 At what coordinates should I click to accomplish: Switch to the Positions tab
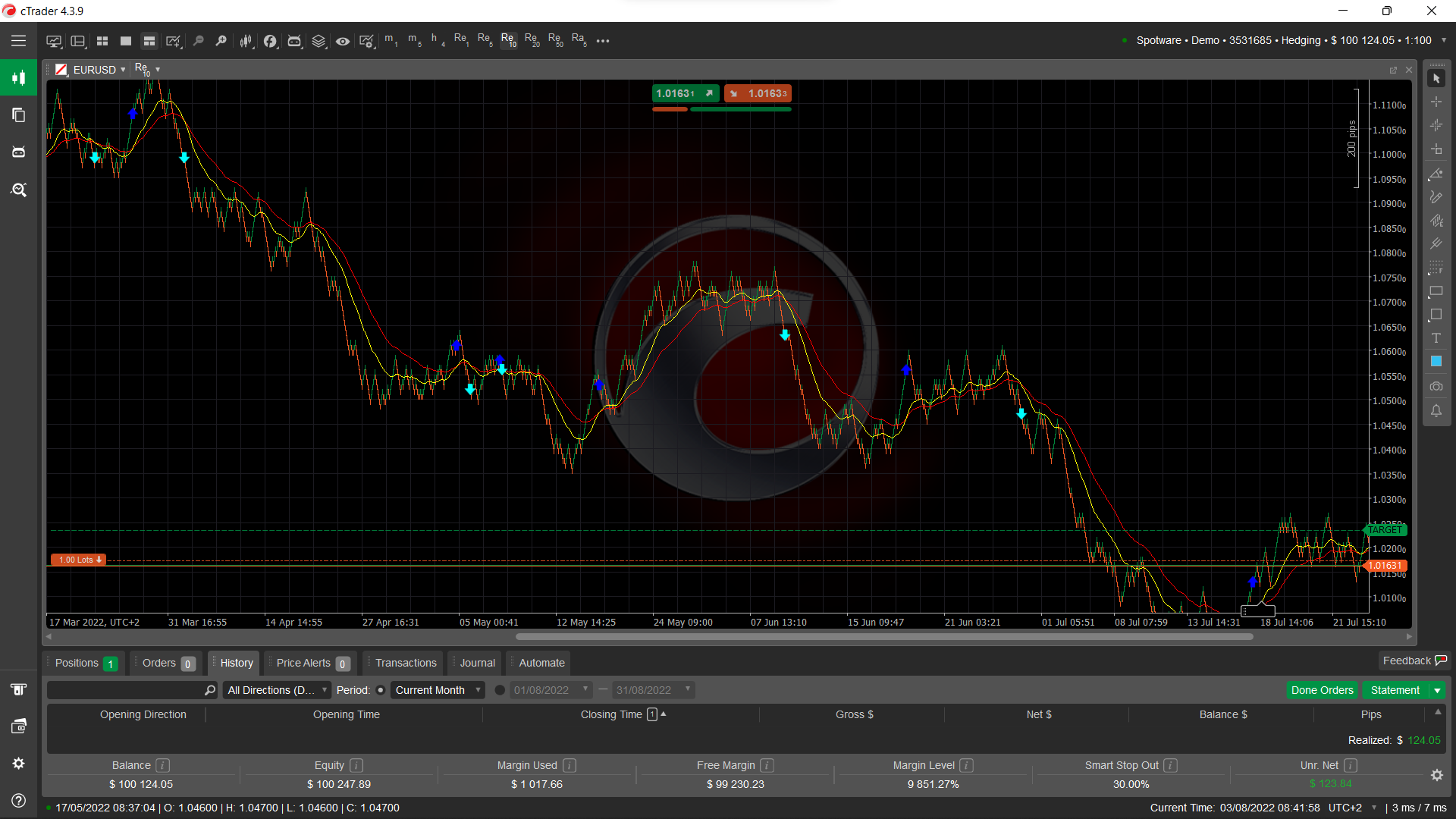86,663
